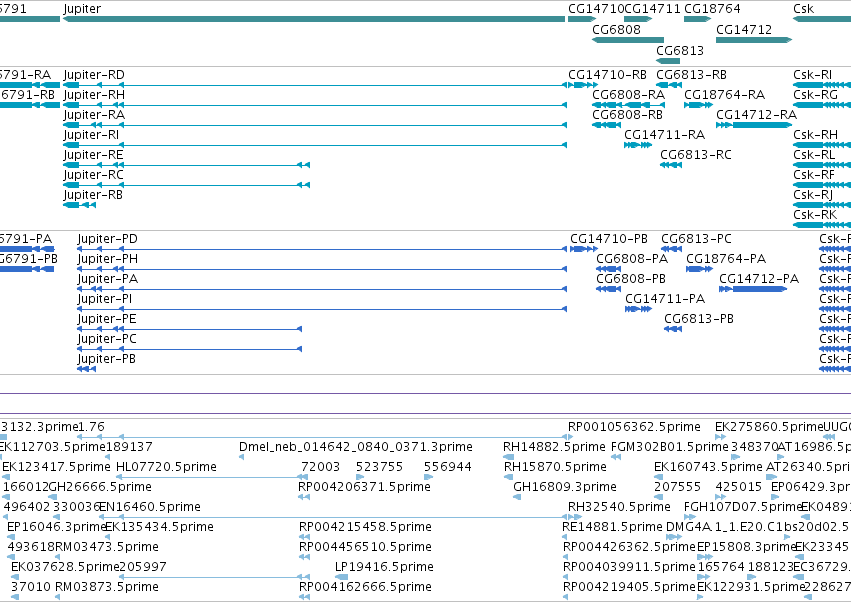The width and height of the screenshot is (851, 602).
Task: Select the 556944 EST feature label
Action: point(448,467)
